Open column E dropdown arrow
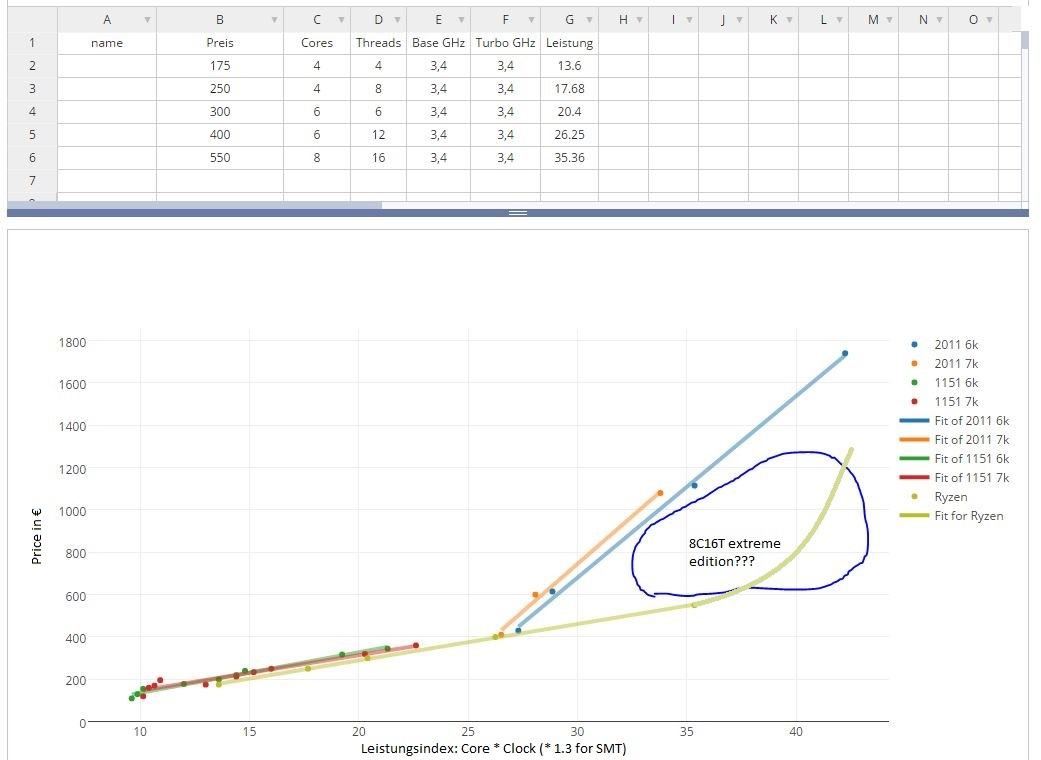Viewport: 1041px width, 760px height. 461,20
